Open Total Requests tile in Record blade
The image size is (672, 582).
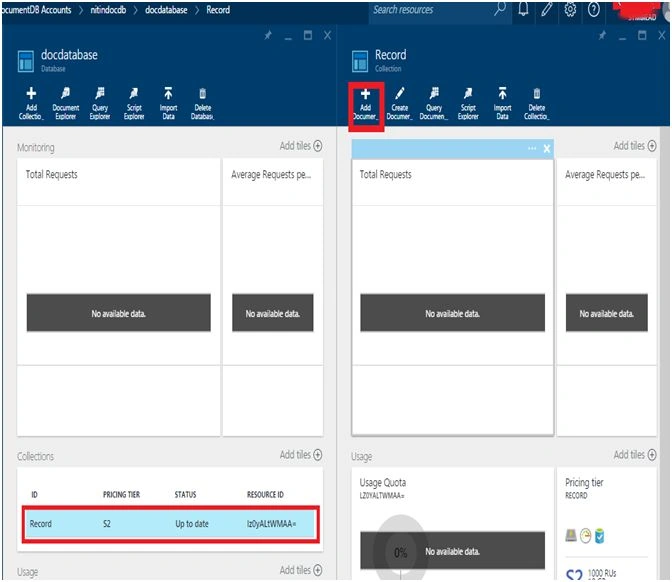pyautogui.click(x=453, y=297)
